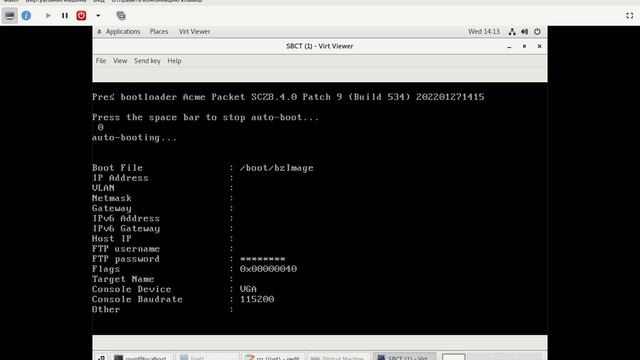The image size is (640, 360).
Task: Click the Other label
Action: (x=106, y=309)
